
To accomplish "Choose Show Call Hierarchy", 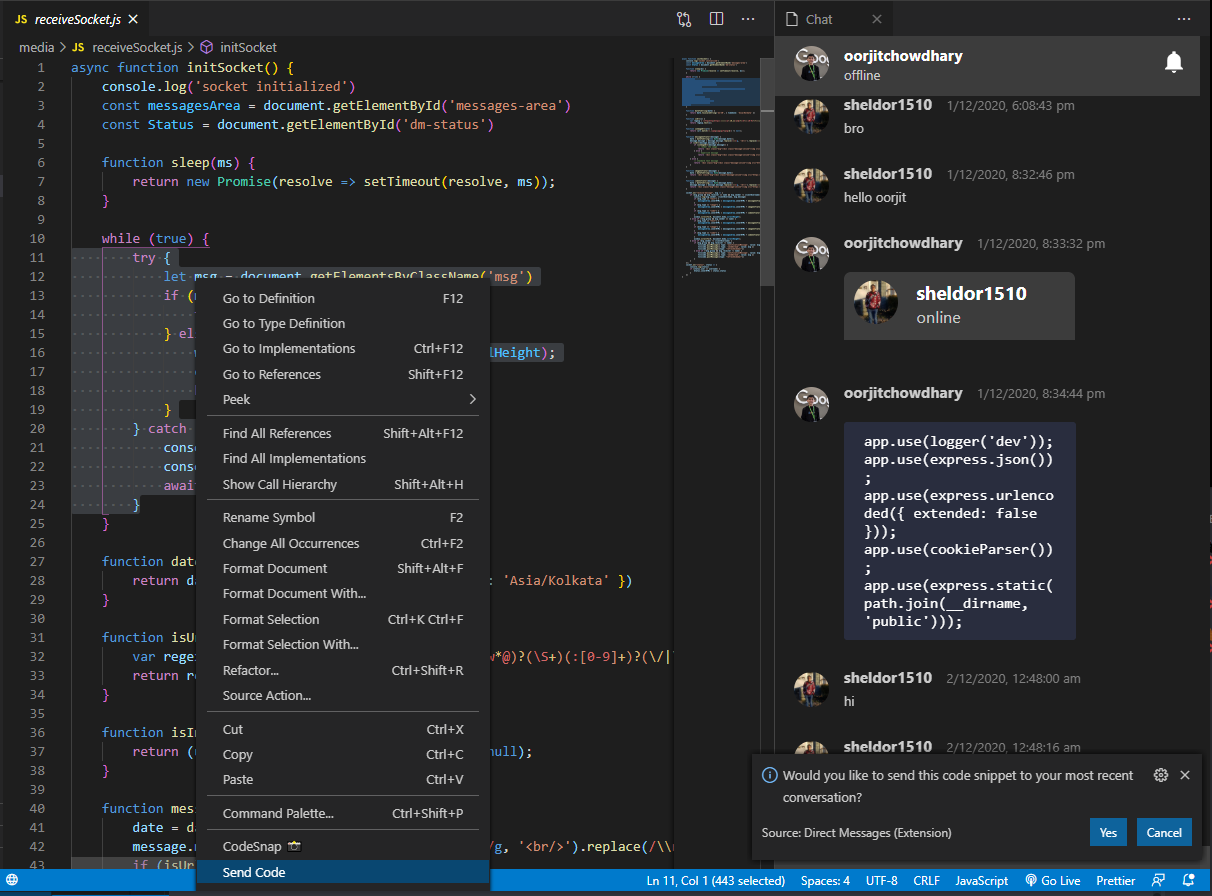I will pyautogui.click(x=342, y=484).
